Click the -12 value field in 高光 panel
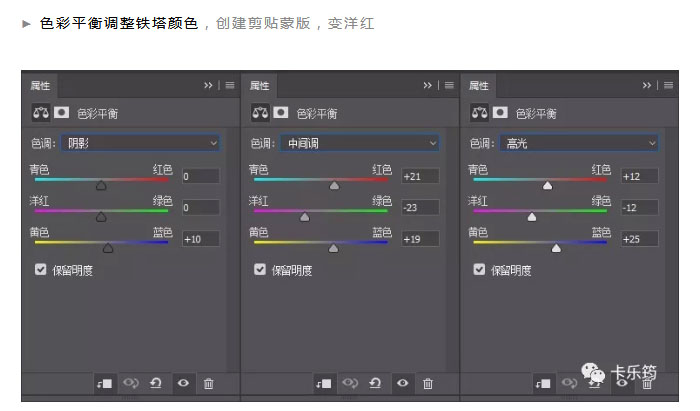Screen dimensions: 700x411 tap(639, 208)
